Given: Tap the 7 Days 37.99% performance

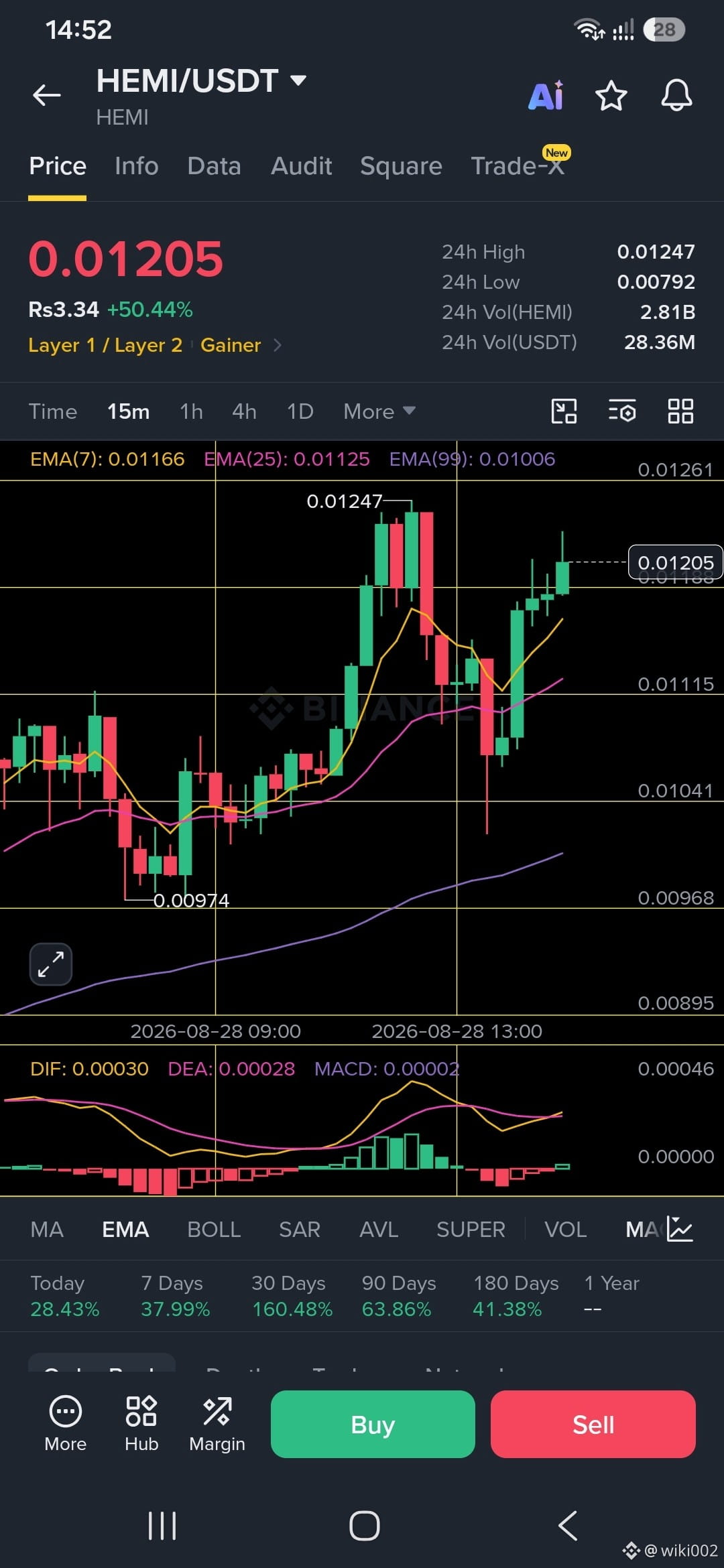Looking at the screenshot, I should [176, 1296].
